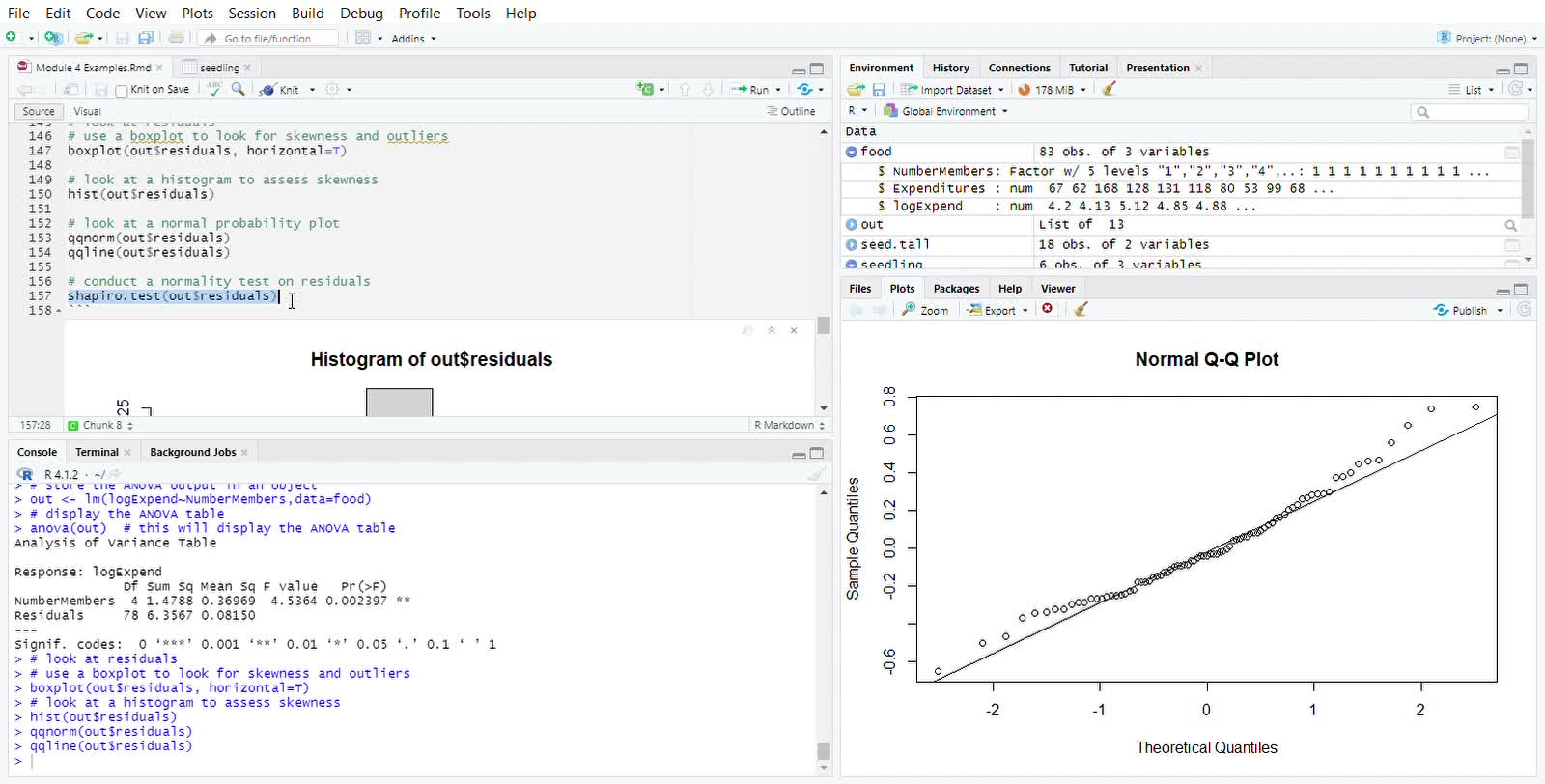Image resolution: width=1545 pixels, height=784 pixels.
Task: Click the Load workspace icon in Environment
Action: [856, 89]
